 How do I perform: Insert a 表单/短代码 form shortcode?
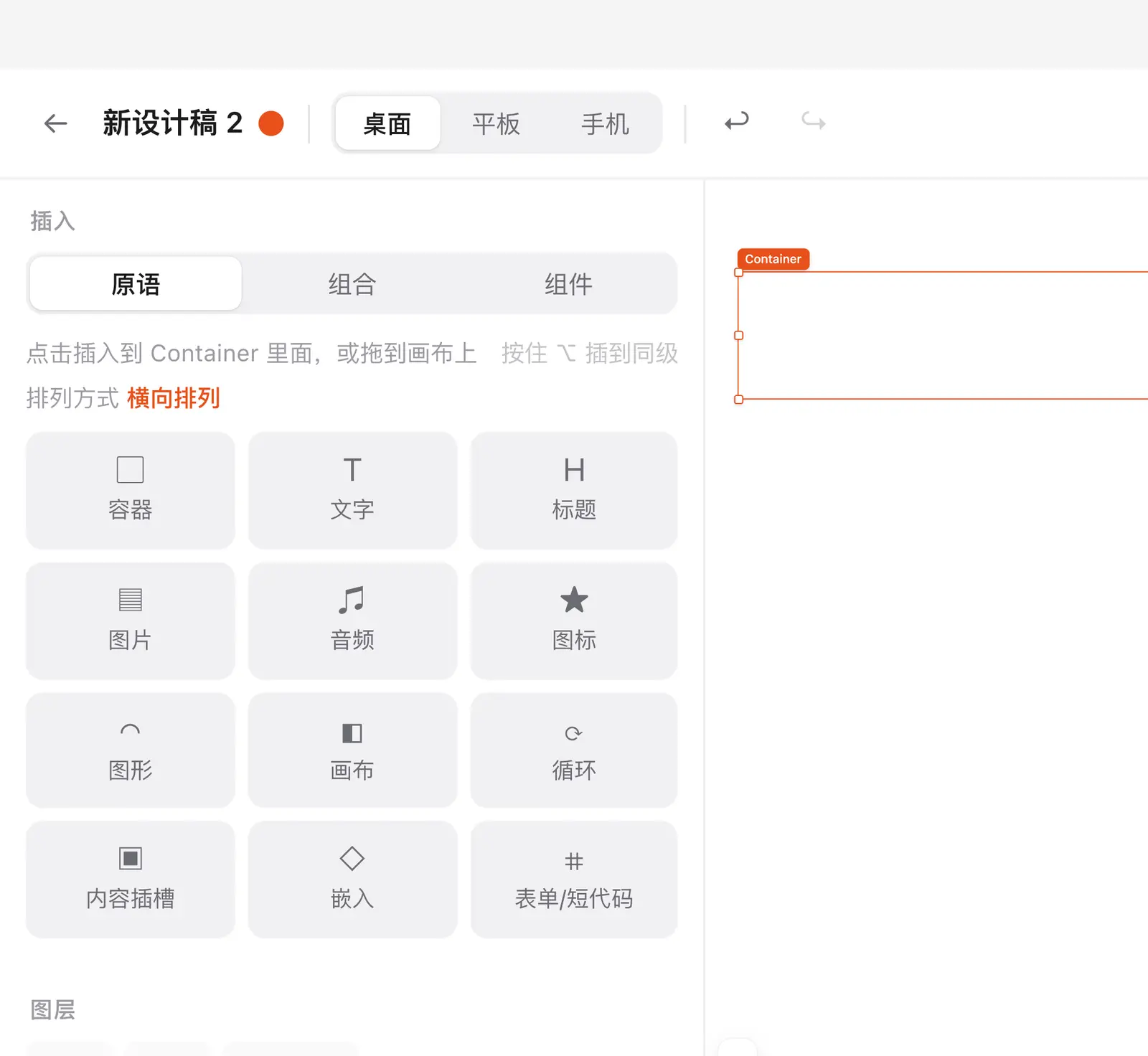click(x=574, y=880)
